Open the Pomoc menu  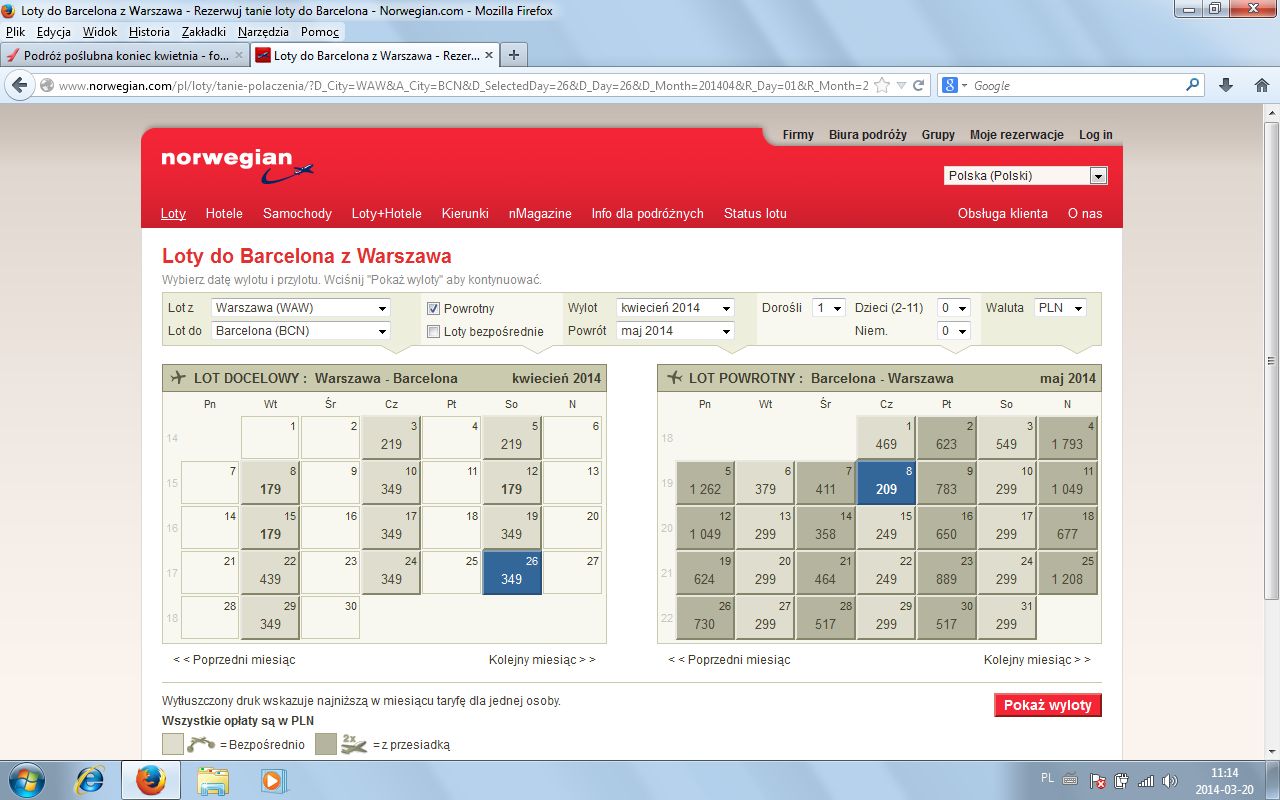320,32
